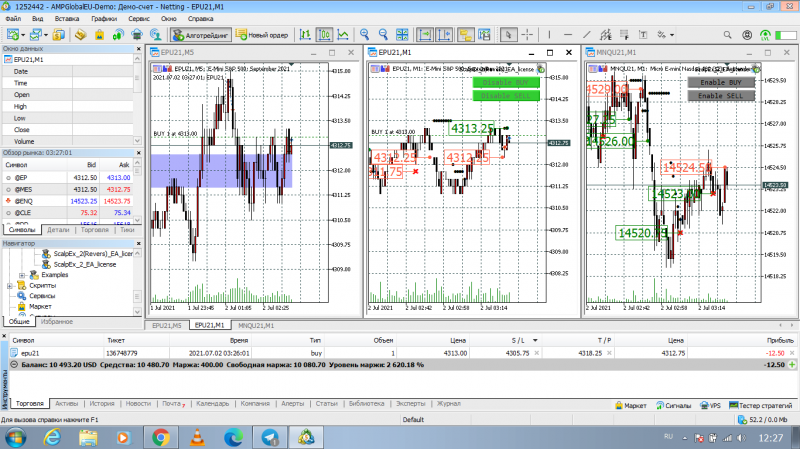Open the search magnifier in toolbar
The height and width of the screenshot is (449, 800).
click(x=728, y=35)
